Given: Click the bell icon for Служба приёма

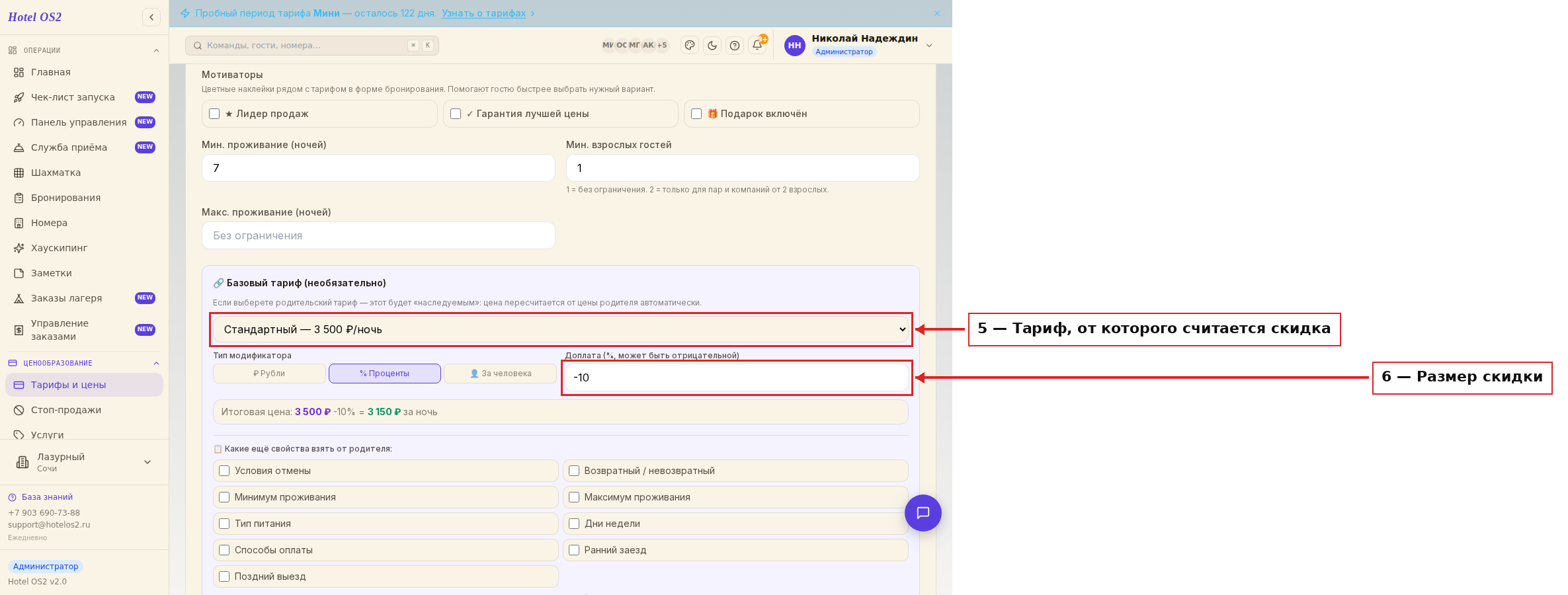Looking at the screenshot, I should click(19, 147).
